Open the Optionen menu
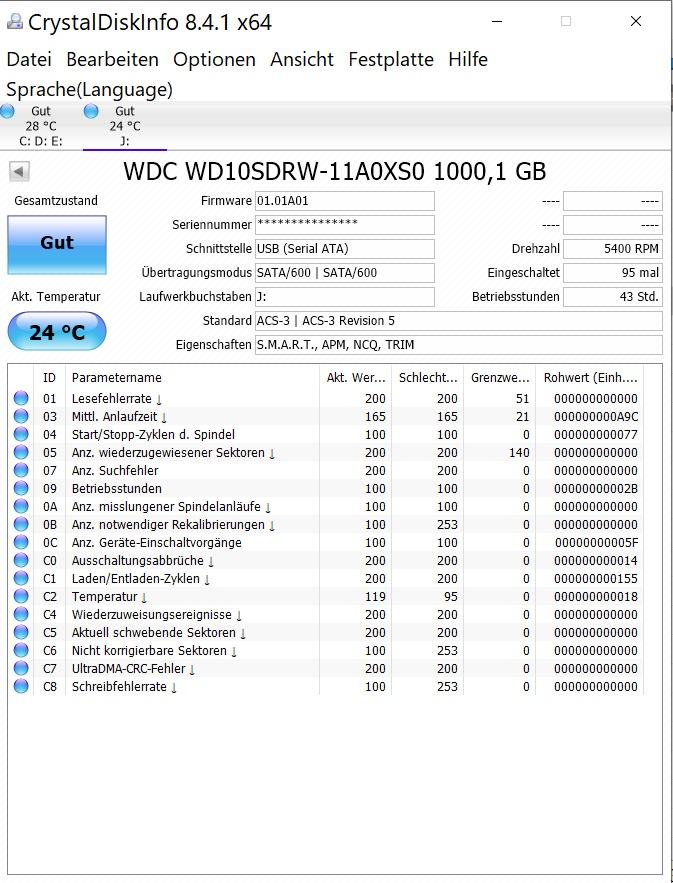This screenshot has width=673, height=883. 214,59
